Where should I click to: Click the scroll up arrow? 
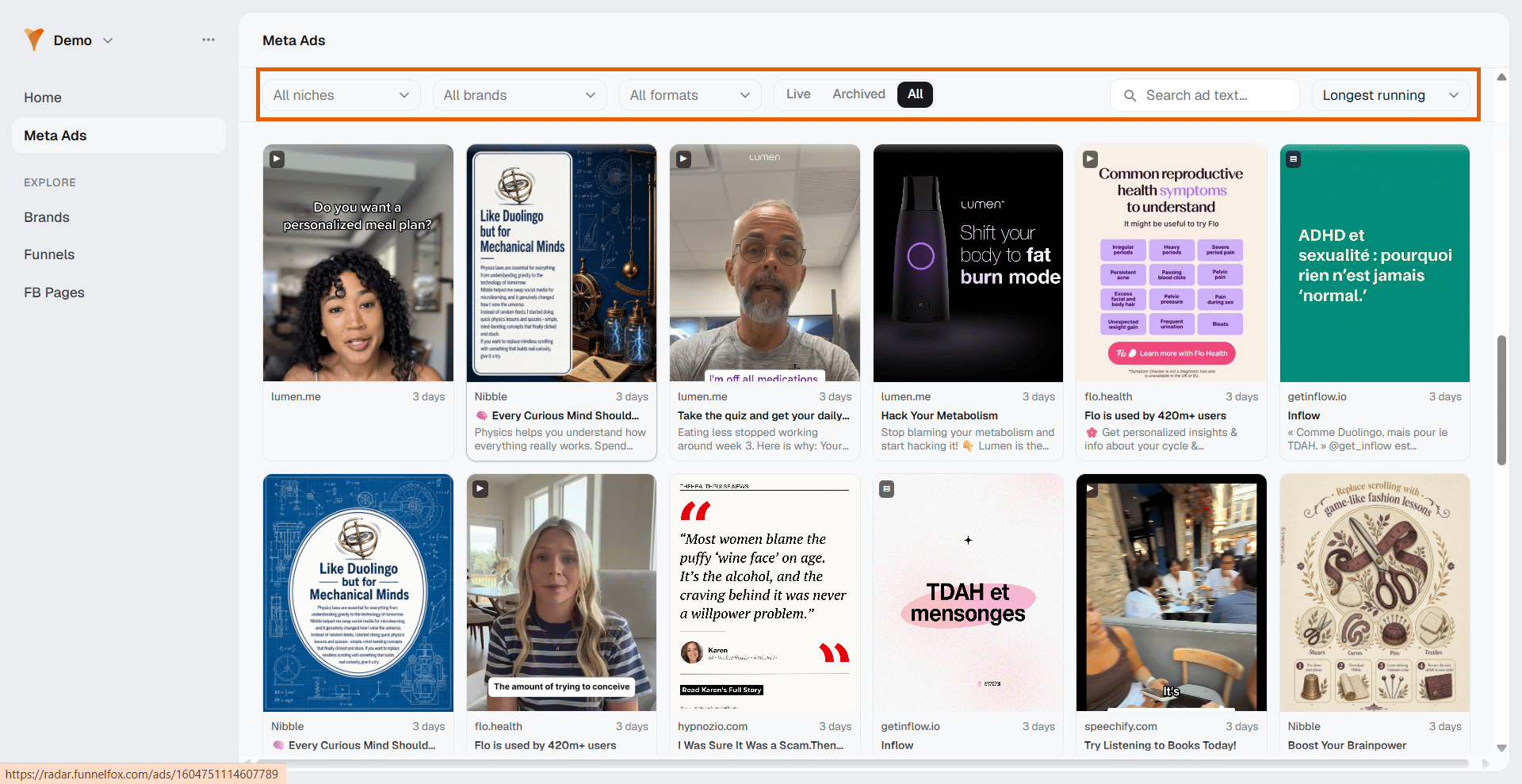pyautogui.click(x=1501, y=77)
